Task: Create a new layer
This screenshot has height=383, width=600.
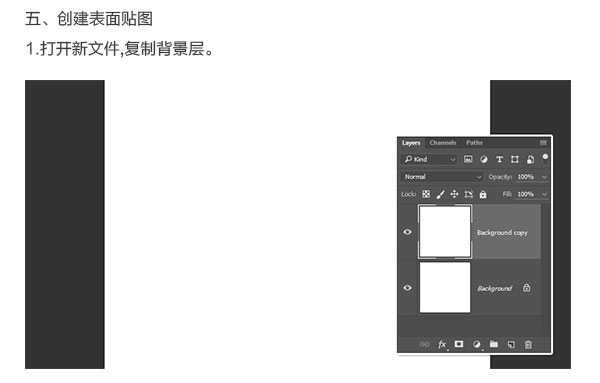Action: tap(511, 344)
